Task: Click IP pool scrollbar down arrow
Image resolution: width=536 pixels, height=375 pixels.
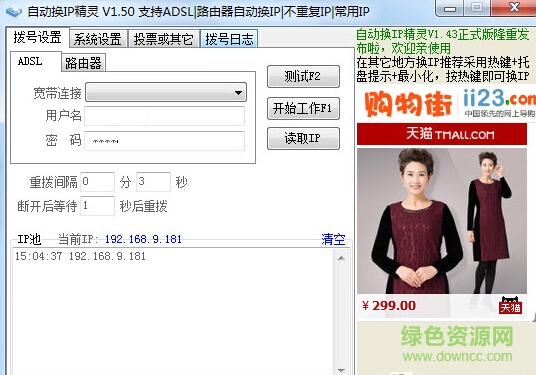Action: (x=341, y=370)
